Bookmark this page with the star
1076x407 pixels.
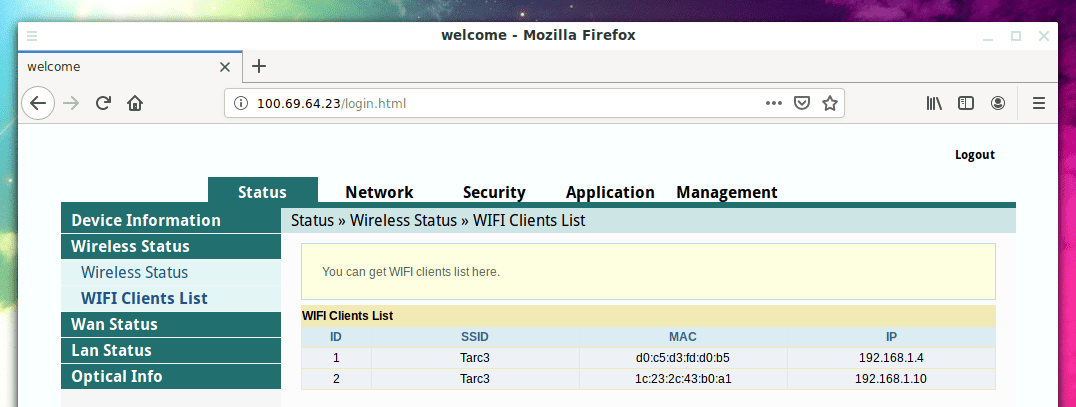[829, 103]
